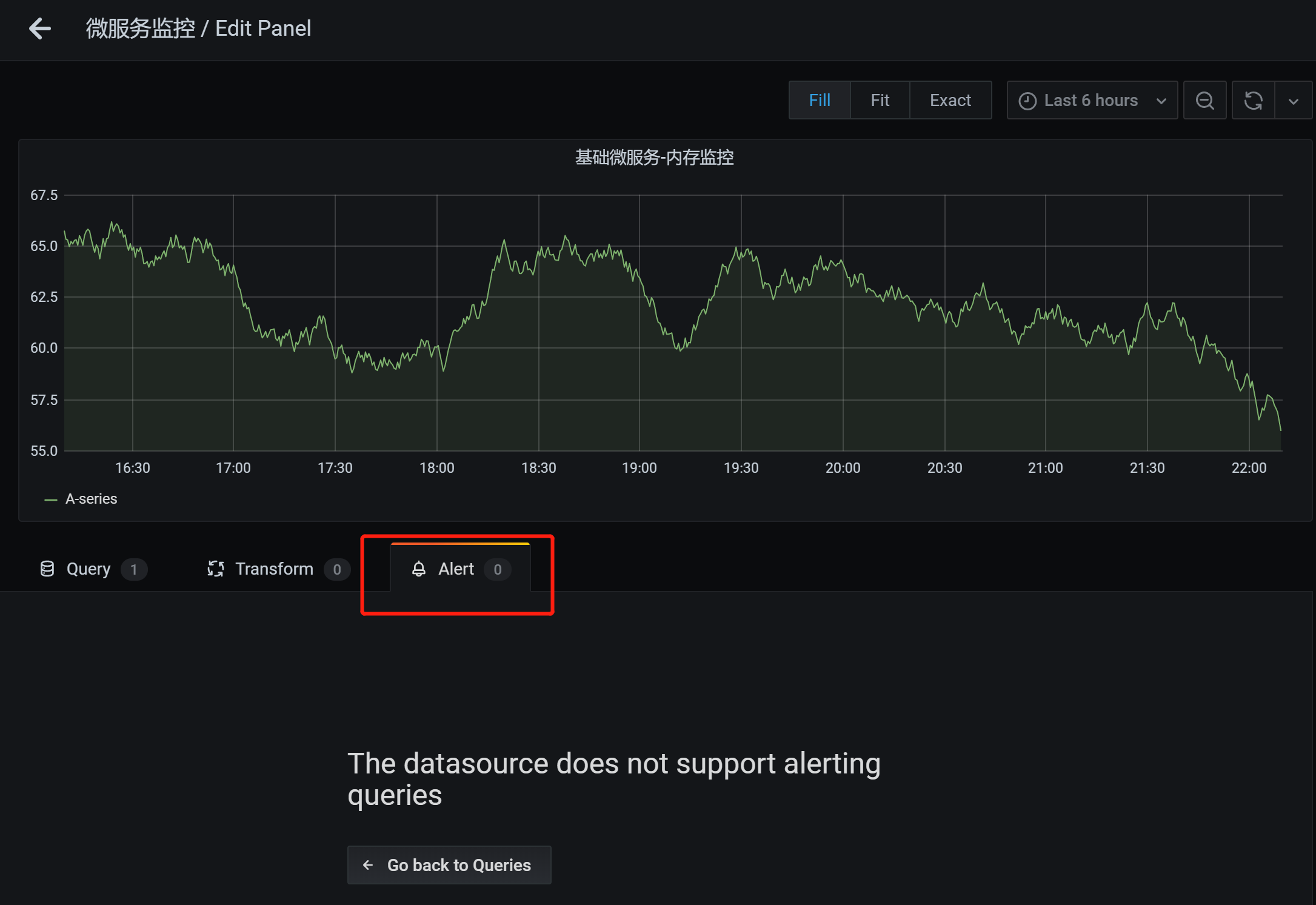Switch to the Transform tab
The height and width of the screenshot is (905, 1316).
[x=278, y=569]
